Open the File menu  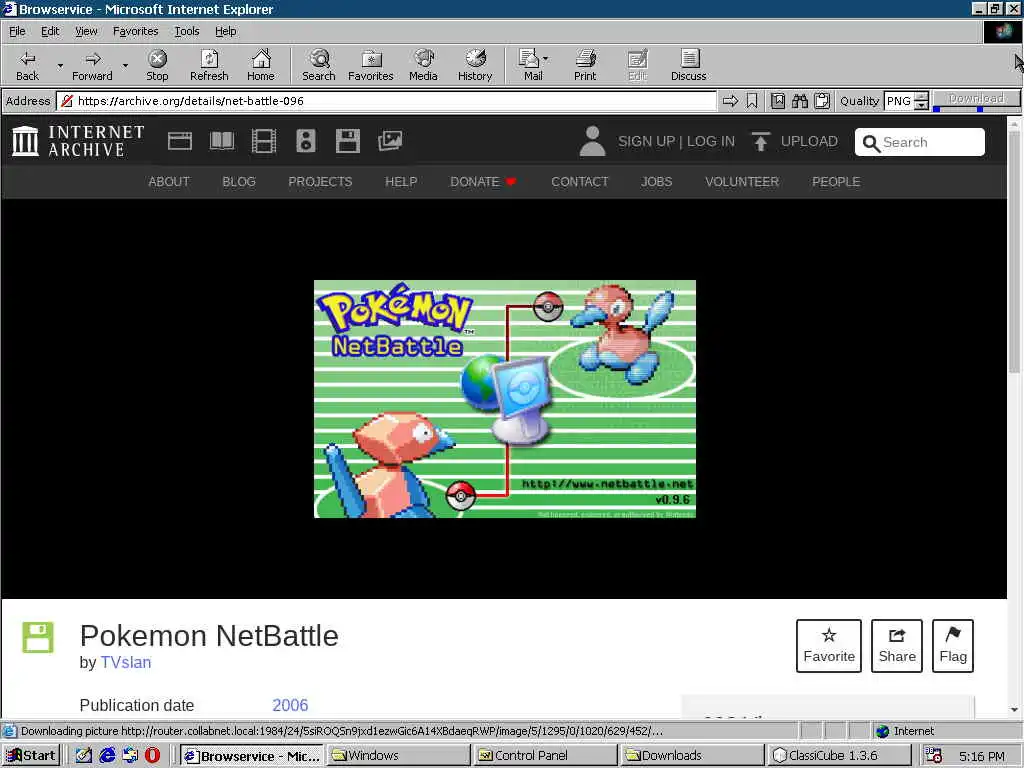tap(17, 31)
